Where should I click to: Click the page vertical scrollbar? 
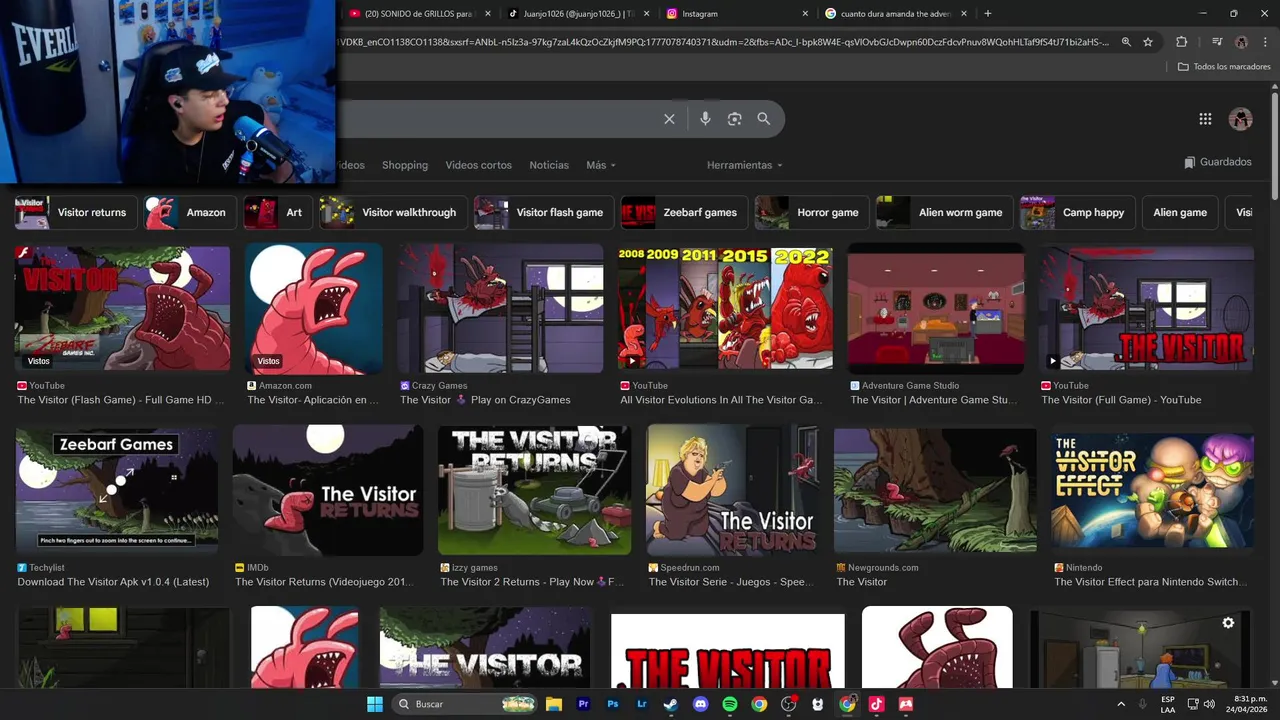tap(1275, 146)
